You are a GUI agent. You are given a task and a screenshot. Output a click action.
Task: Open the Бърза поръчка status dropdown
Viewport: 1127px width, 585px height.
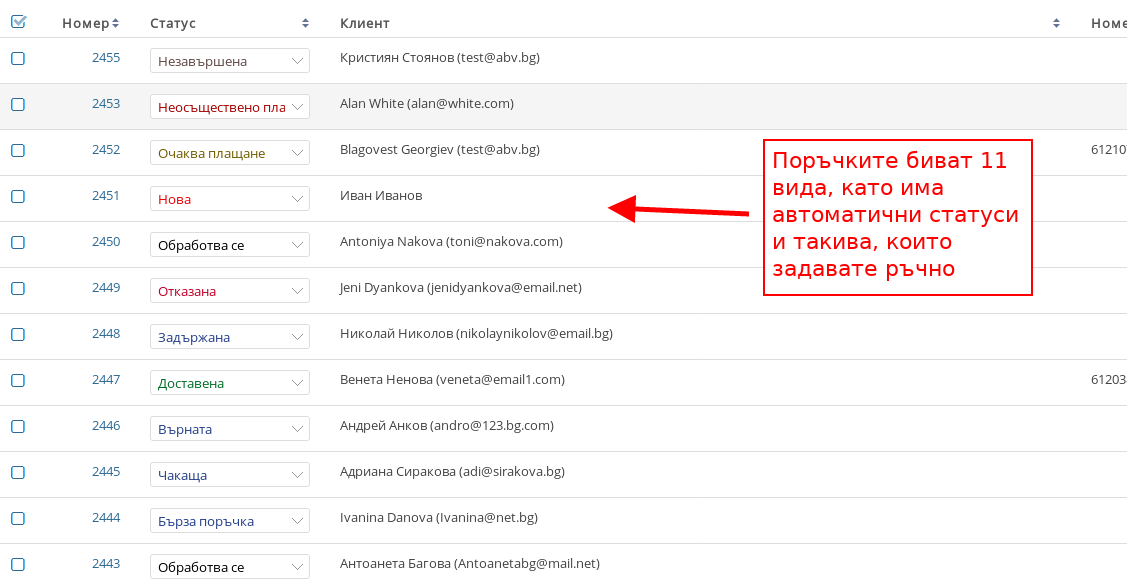pos(229,521)
